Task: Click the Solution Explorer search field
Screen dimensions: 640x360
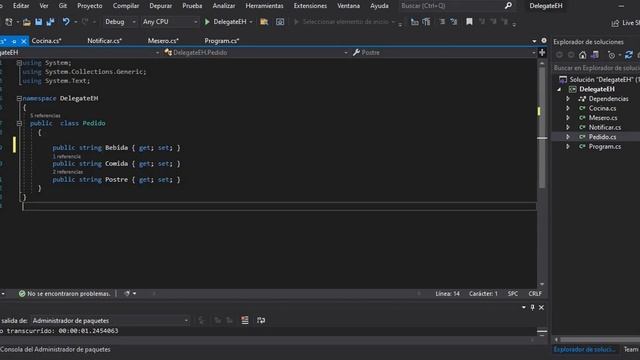Action: [596, 68]
